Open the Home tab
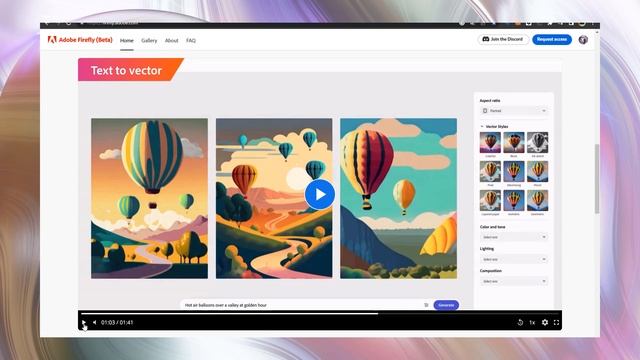This screenshot has width=640, height=360. pyautogui.click(x=127, y=40)
